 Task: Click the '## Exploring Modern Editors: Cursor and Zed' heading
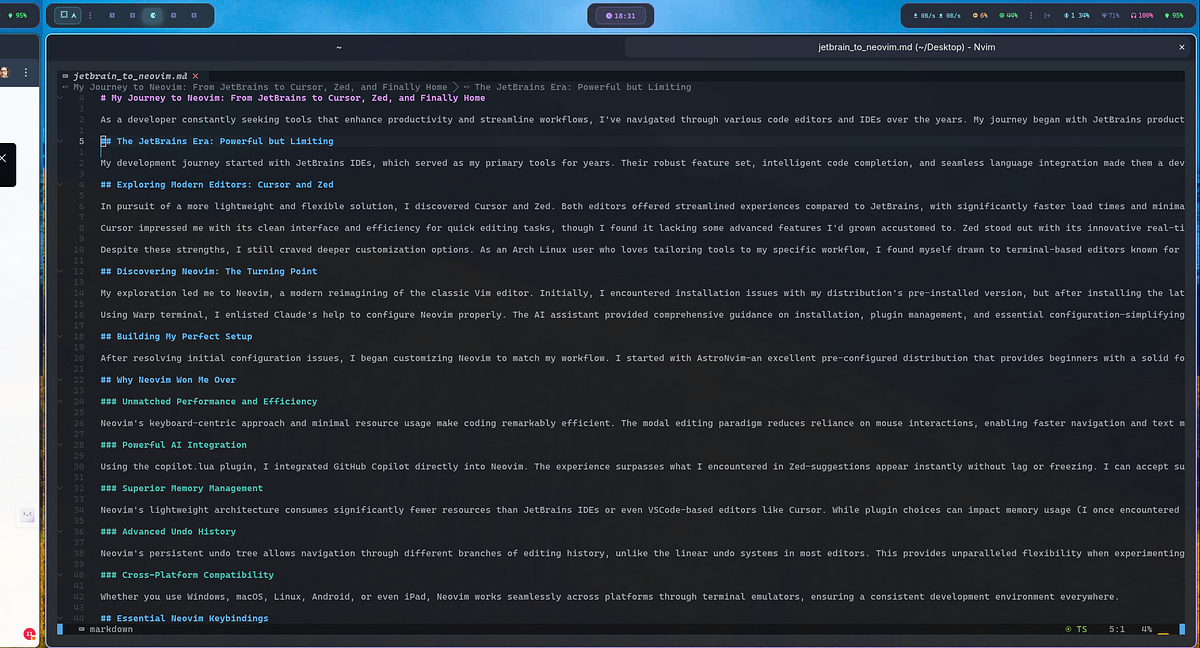click(x=217, y=185)
